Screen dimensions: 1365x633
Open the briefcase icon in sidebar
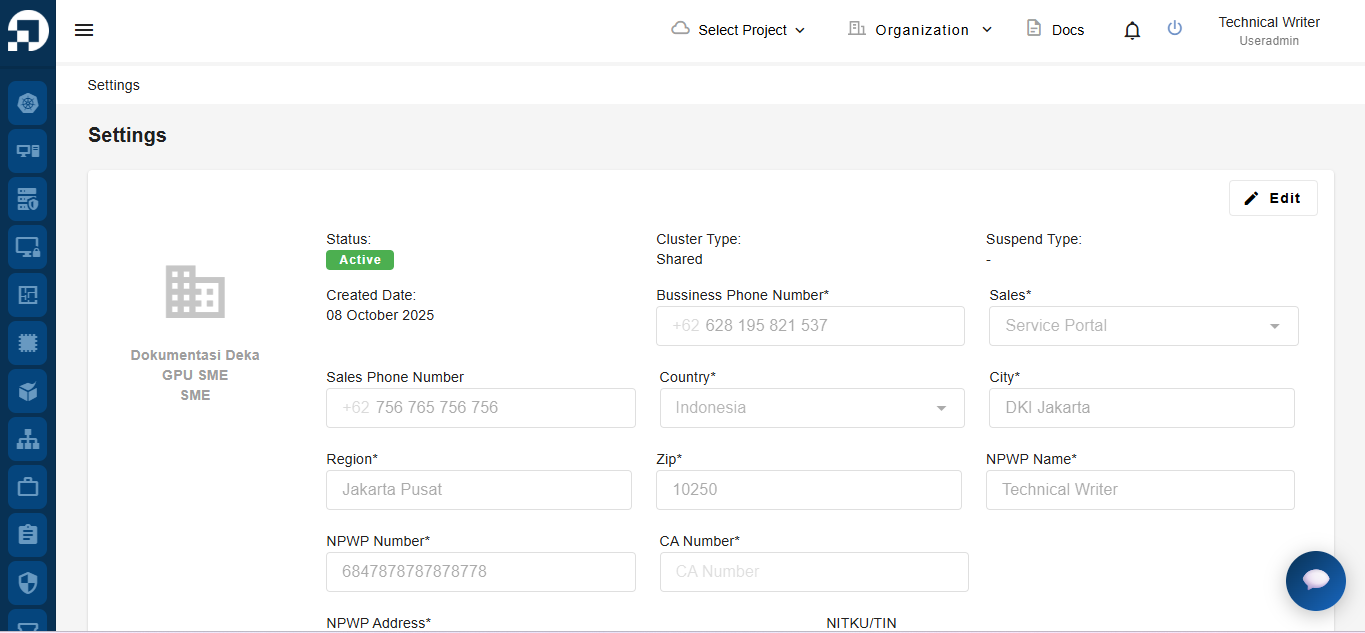click(28, 487)
